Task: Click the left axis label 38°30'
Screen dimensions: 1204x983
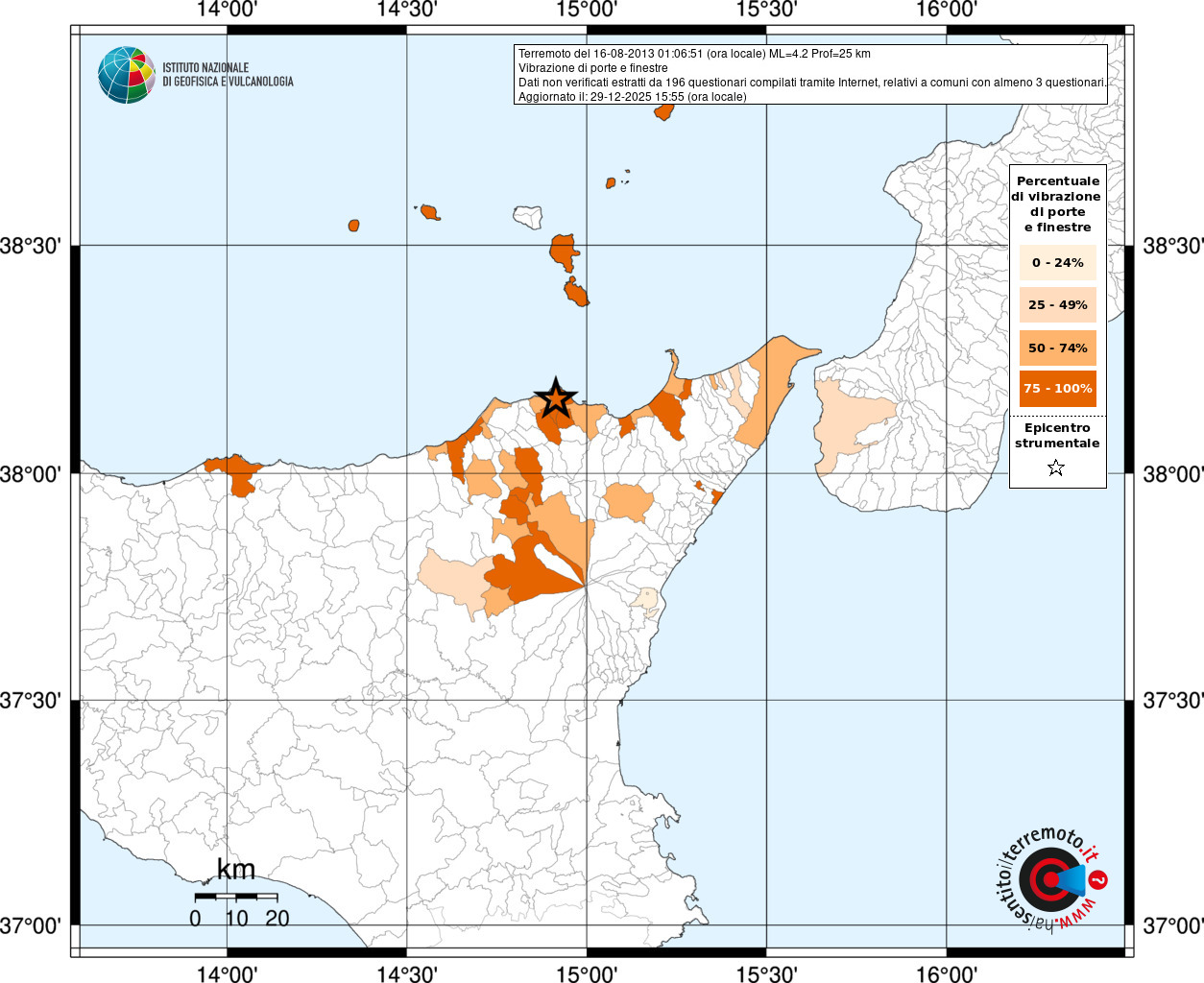Action: (31, 246)
